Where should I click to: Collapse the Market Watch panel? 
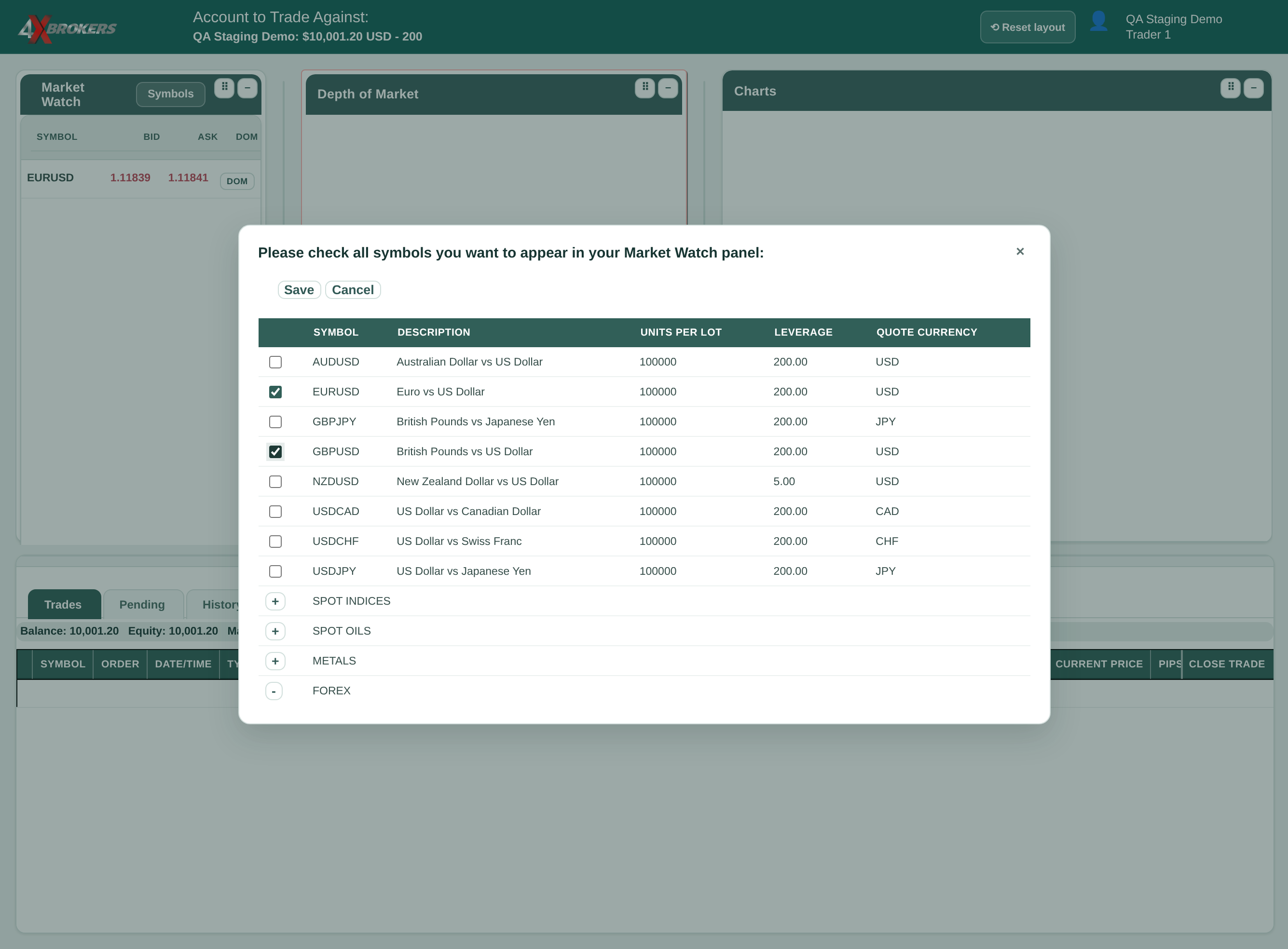pos(247,88)
